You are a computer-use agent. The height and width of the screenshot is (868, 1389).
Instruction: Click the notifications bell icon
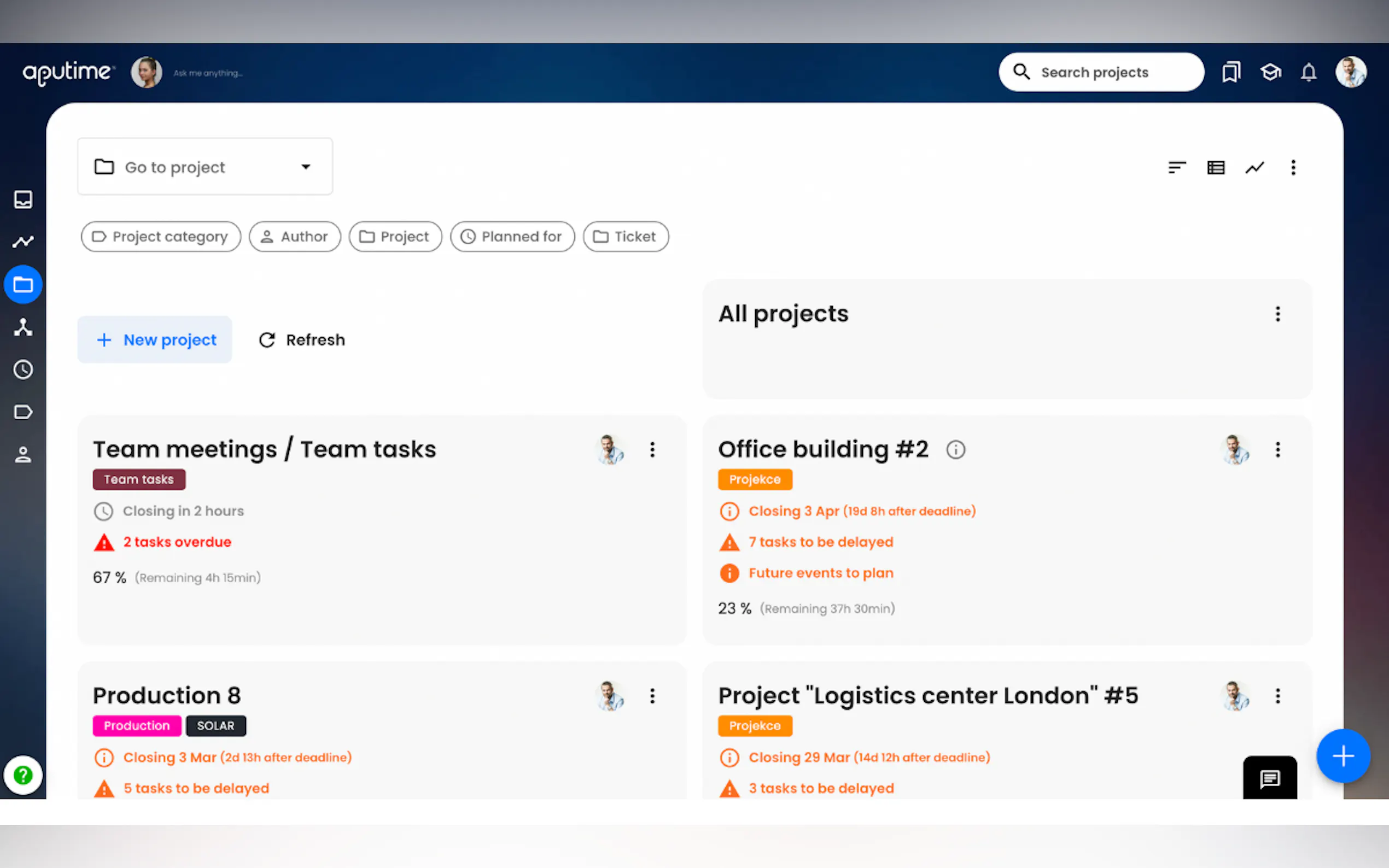1308,72
